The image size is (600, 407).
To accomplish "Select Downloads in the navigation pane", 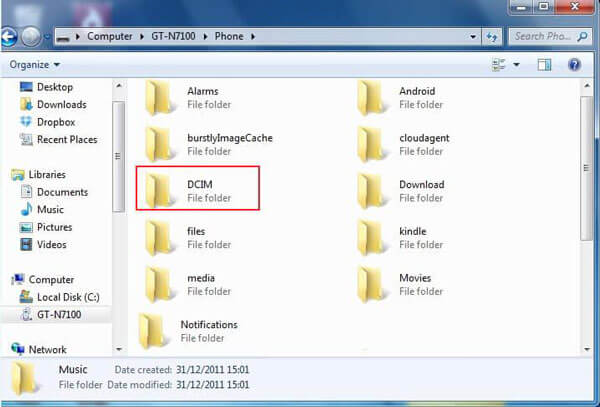I will point(53,104).
